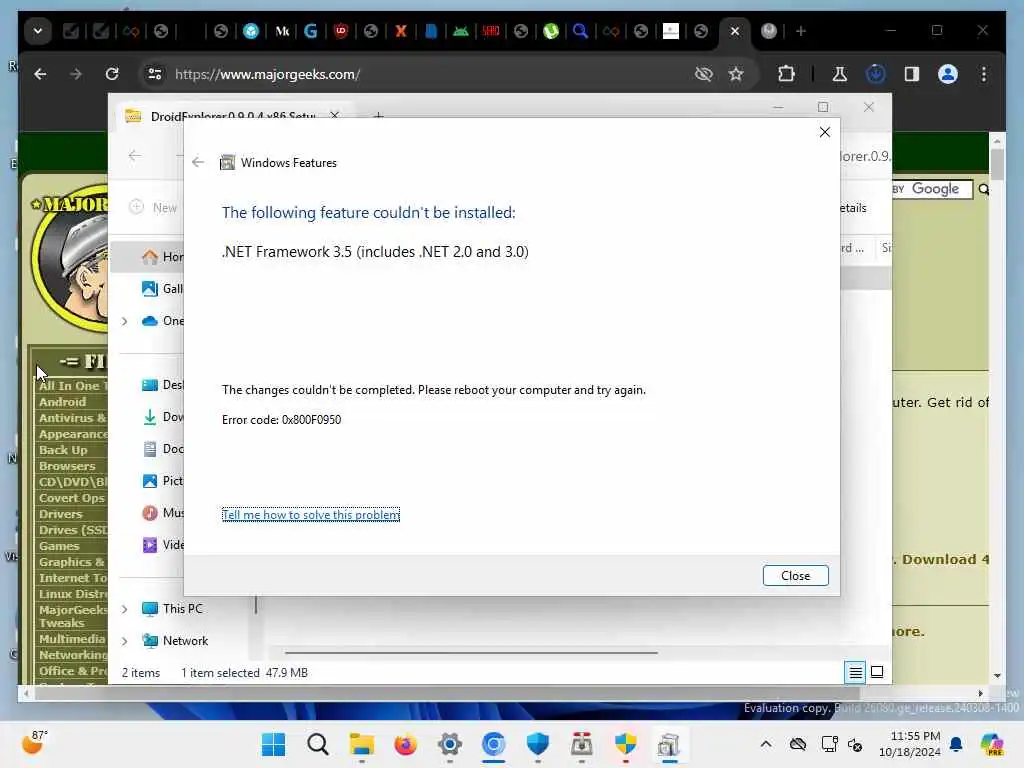Open the Chrome Extensions puzzle icon
Image resolution: width=1024 pixels, height=768 pixels.
click(786, 74)
